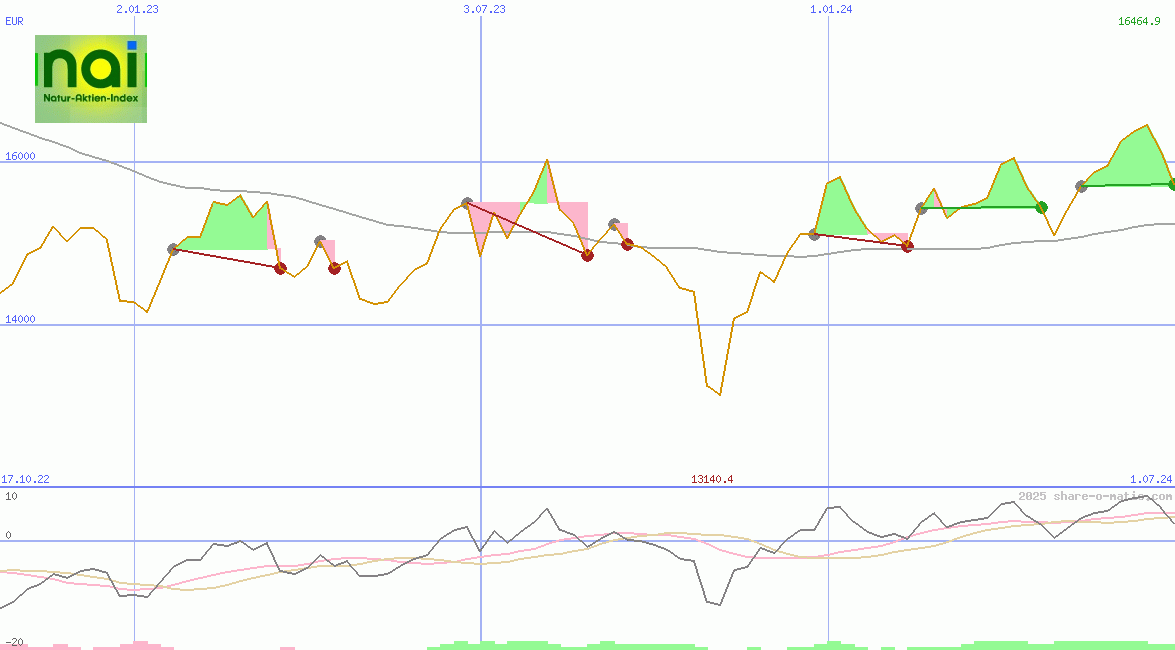The width and height of the screenshot is (1175, 650).
Task: Click the green 16464.9 high value
Action: coord(1139,21)
